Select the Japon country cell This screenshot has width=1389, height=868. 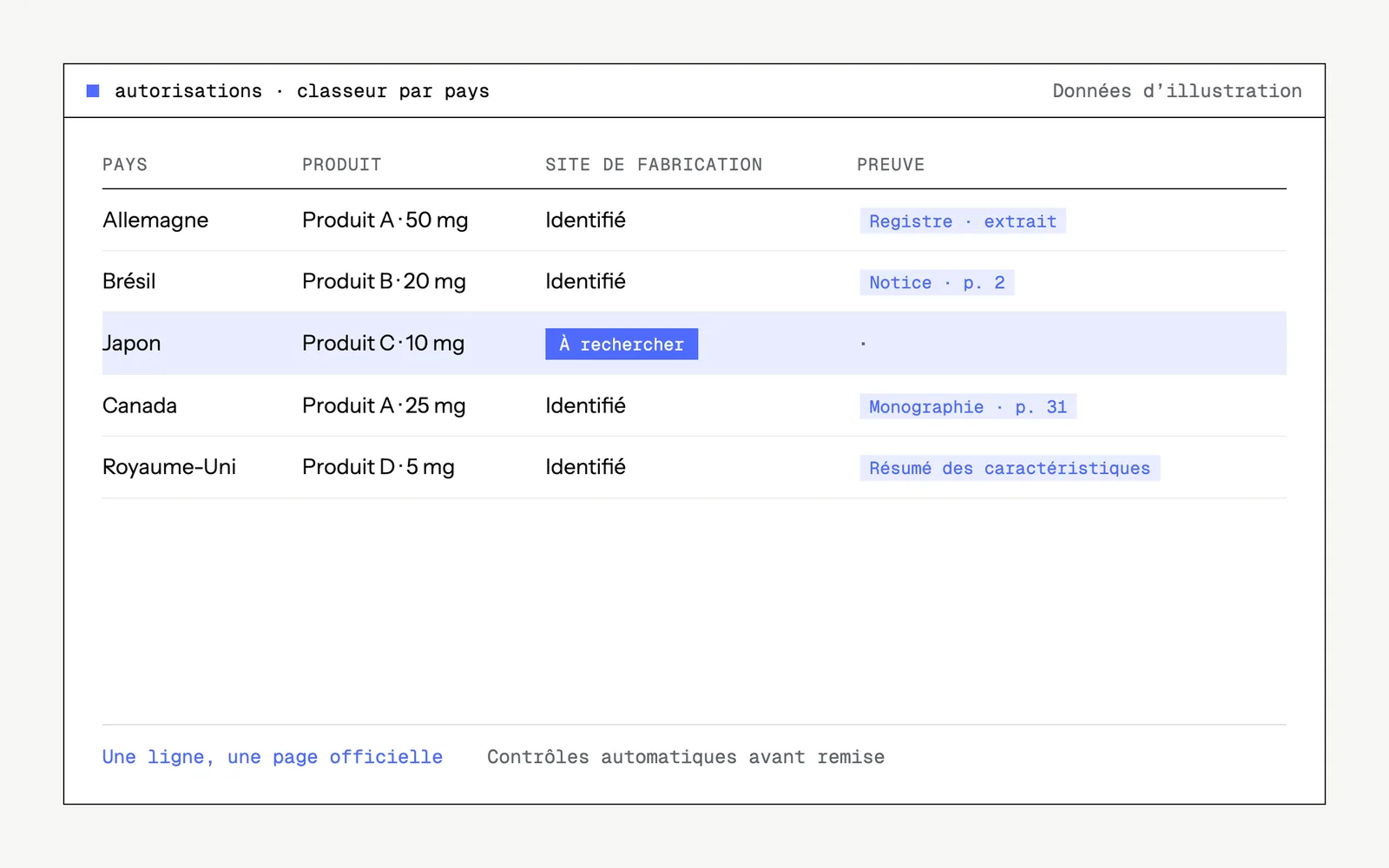132,344
